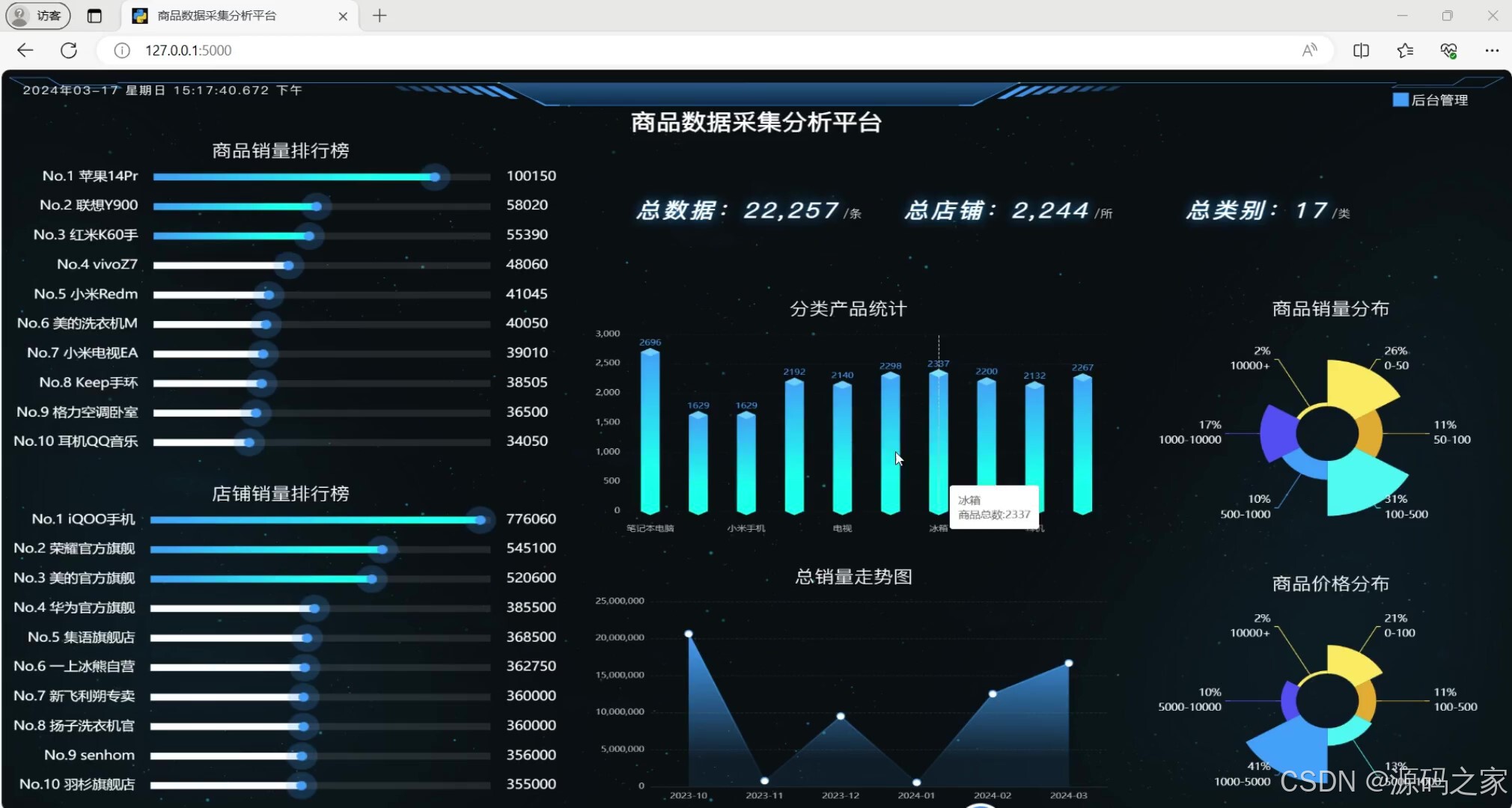Click the browser back arrow icon
Screen dimensions: 1512x808
[x=25, y=50]
